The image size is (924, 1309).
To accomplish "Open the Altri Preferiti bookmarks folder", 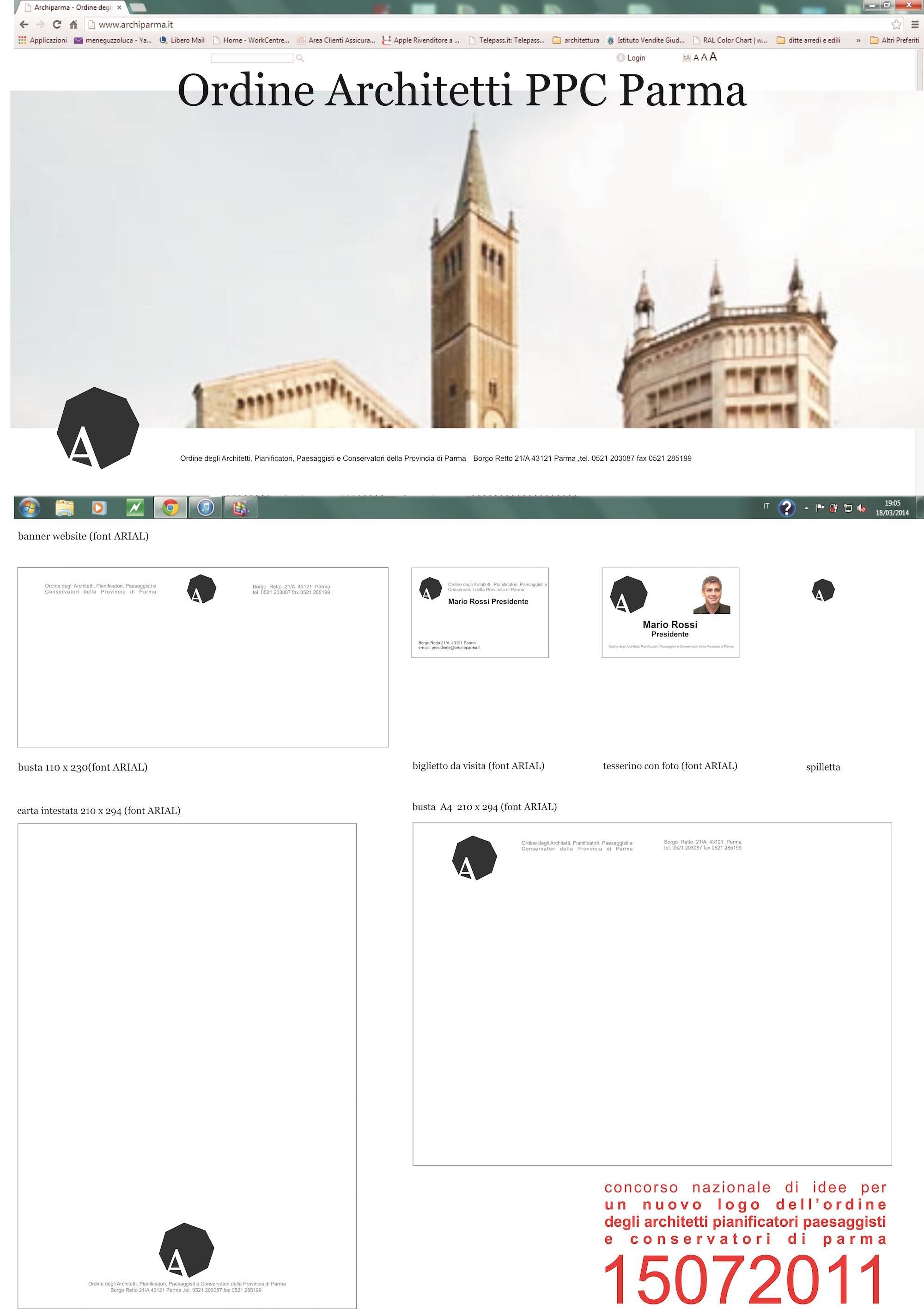I will click(894, 41).
